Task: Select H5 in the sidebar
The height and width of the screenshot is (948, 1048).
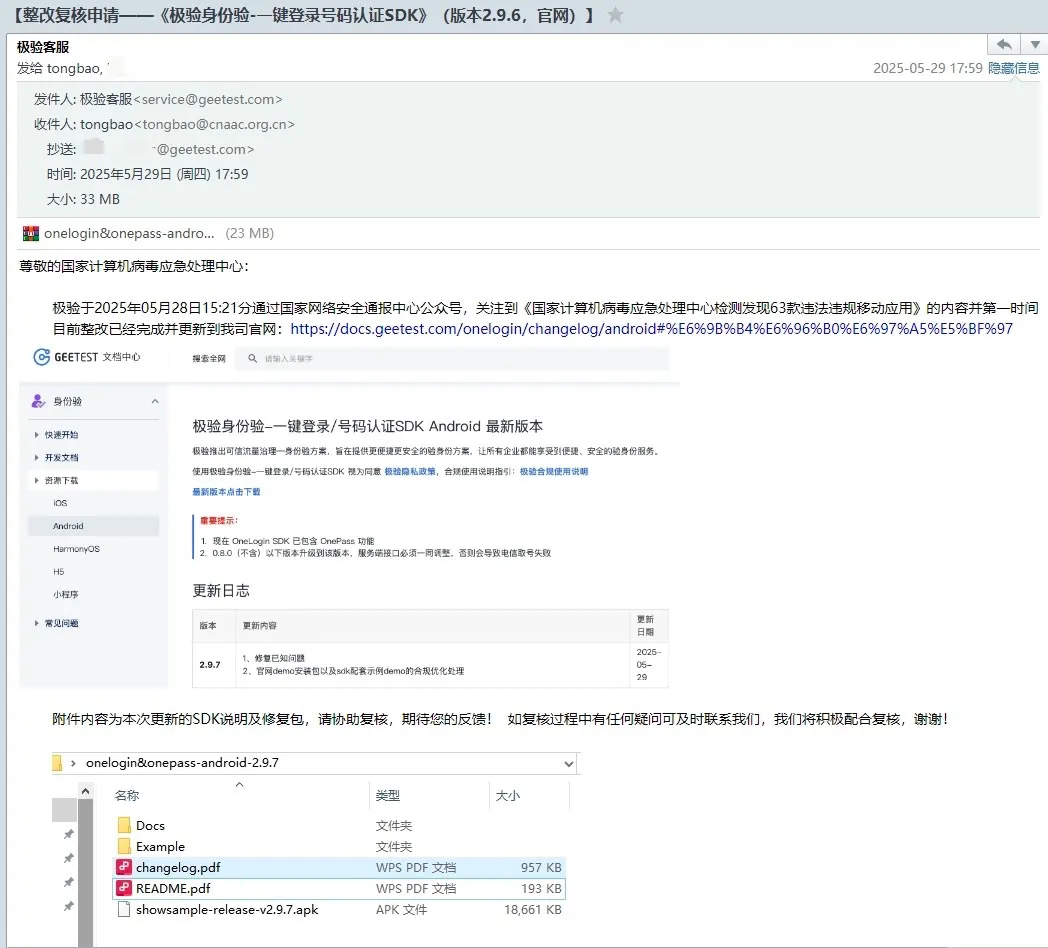Action: point(59,572)
